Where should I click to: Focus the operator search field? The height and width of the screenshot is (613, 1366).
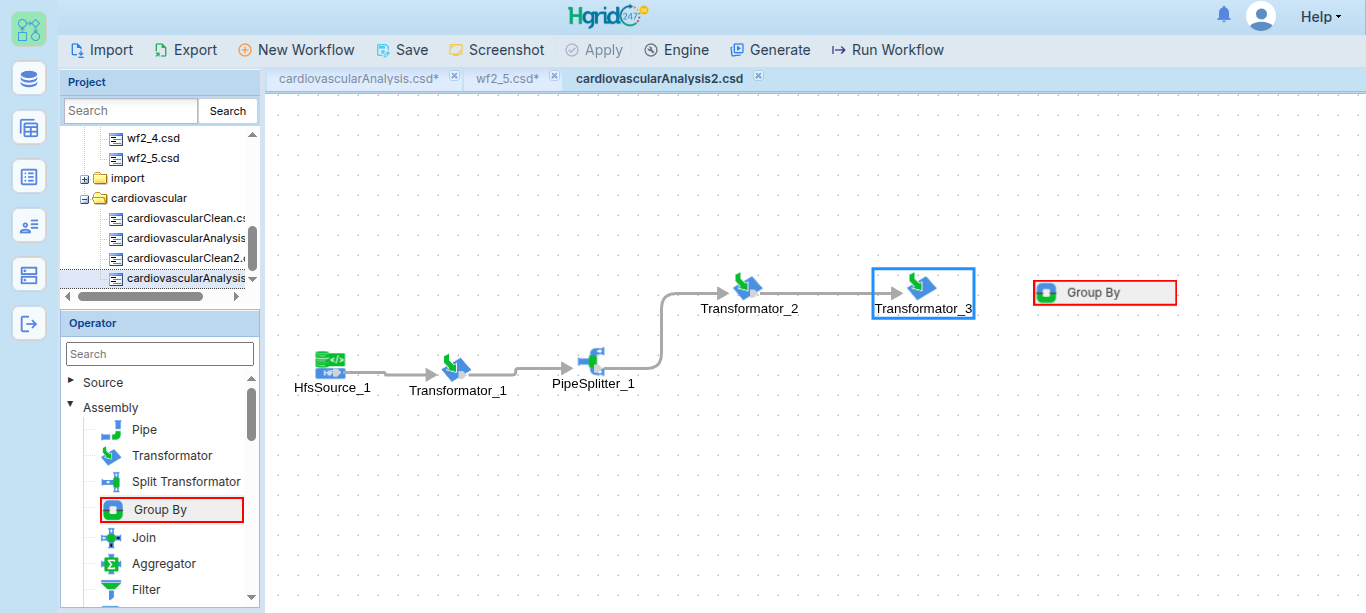160,354
